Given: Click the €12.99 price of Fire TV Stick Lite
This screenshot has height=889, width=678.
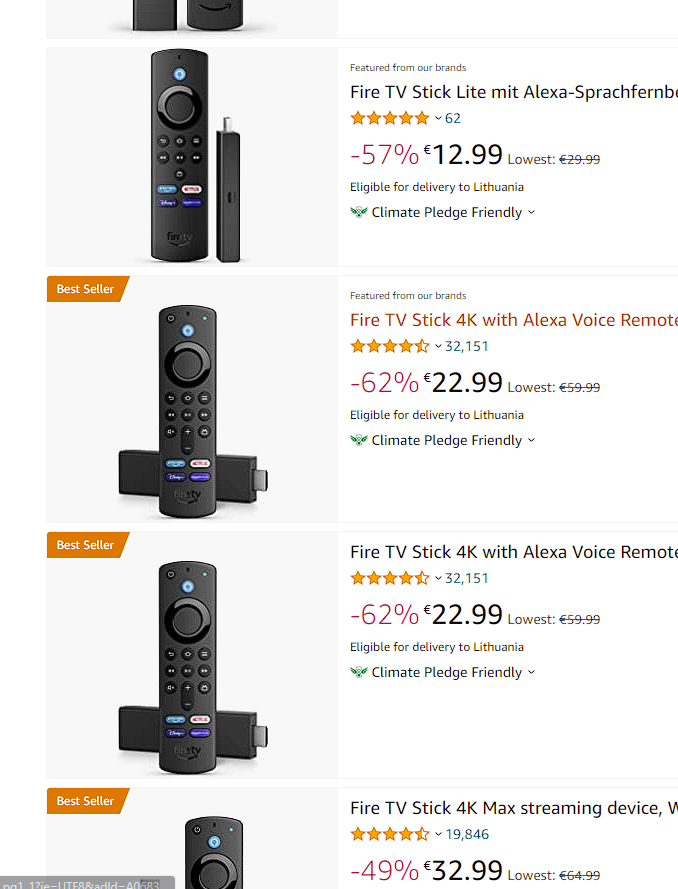Looking at the screenshot, I should click(463, 154).
